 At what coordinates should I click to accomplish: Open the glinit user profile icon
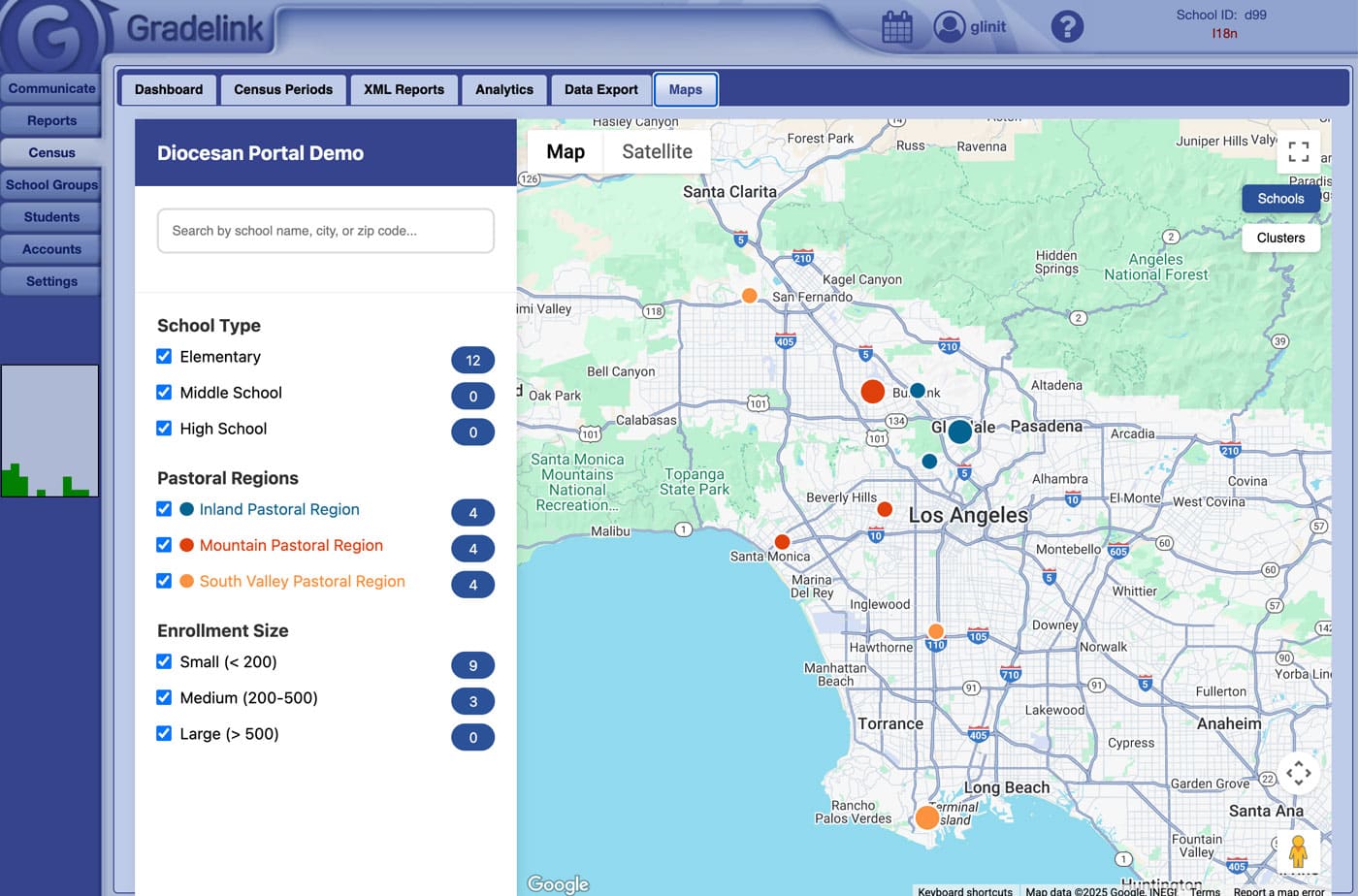(950, 27)
